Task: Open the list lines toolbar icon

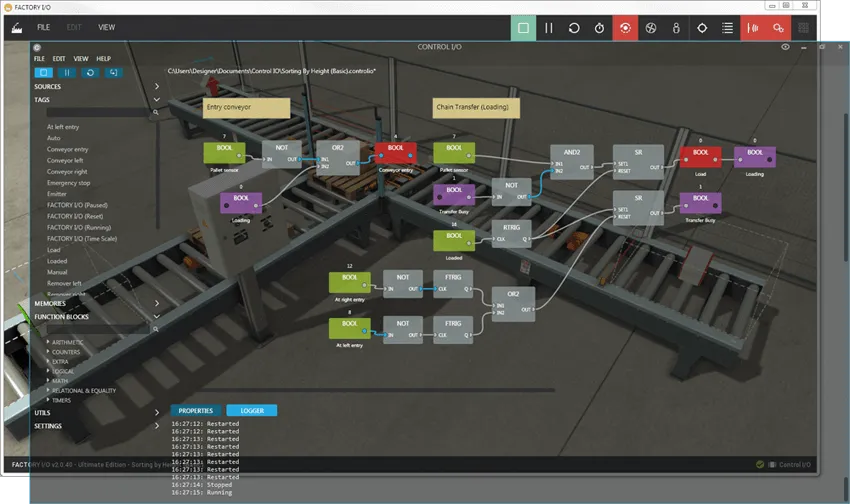Action: (x=727, y=28)
